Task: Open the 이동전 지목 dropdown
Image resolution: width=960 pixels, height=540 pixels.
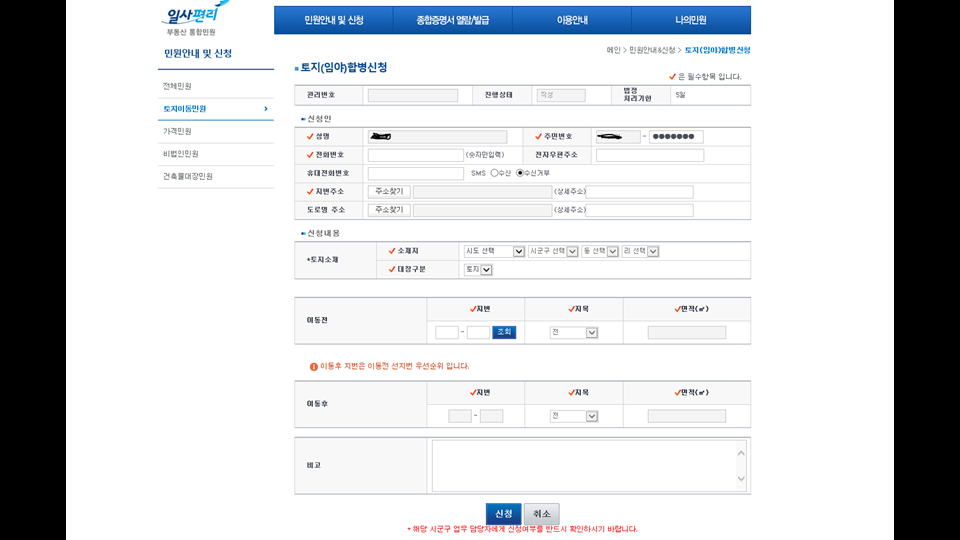Action: coord(574,332)
